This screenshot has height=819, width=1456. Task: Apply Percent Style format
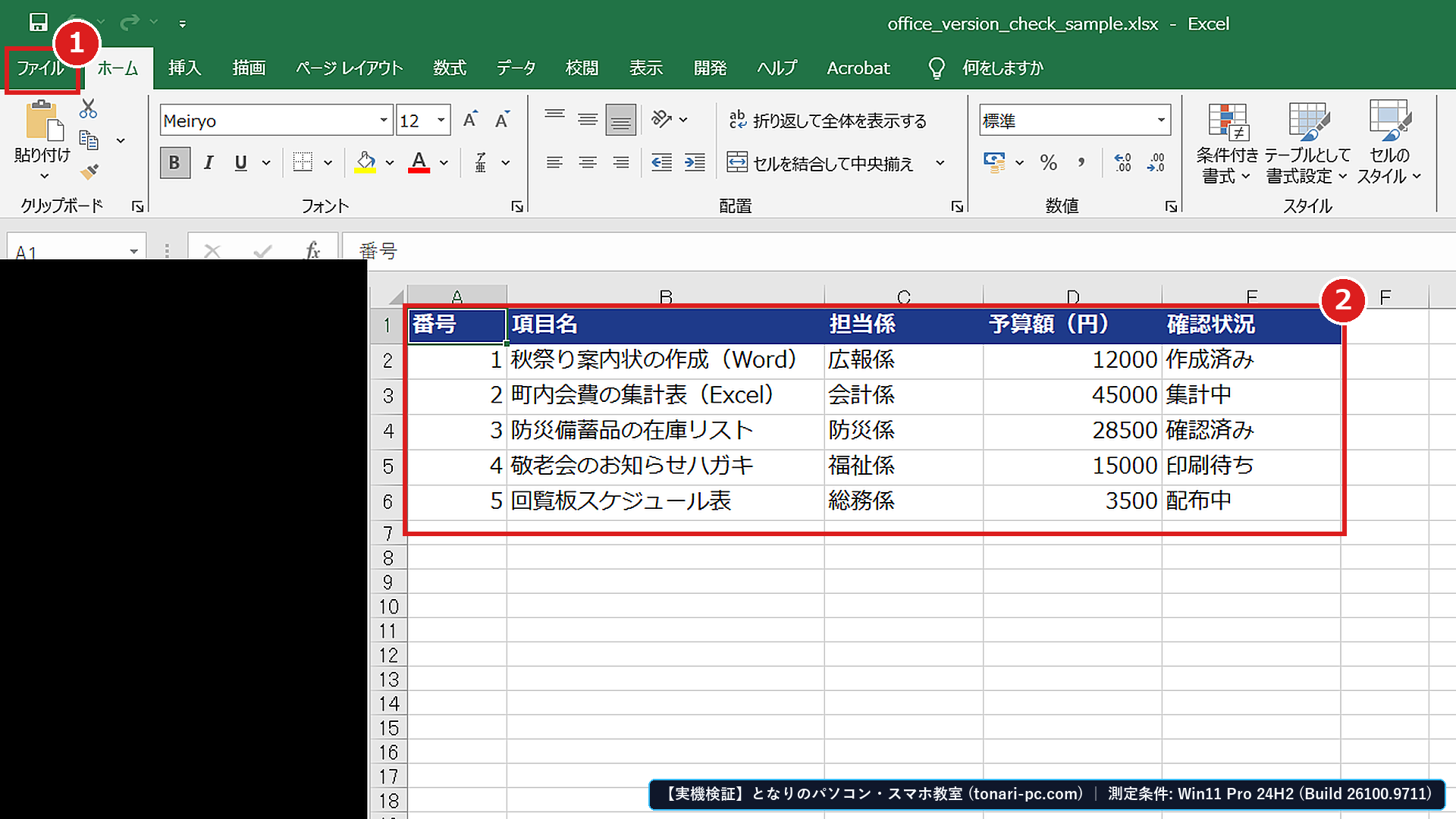tap(1049, 162)
